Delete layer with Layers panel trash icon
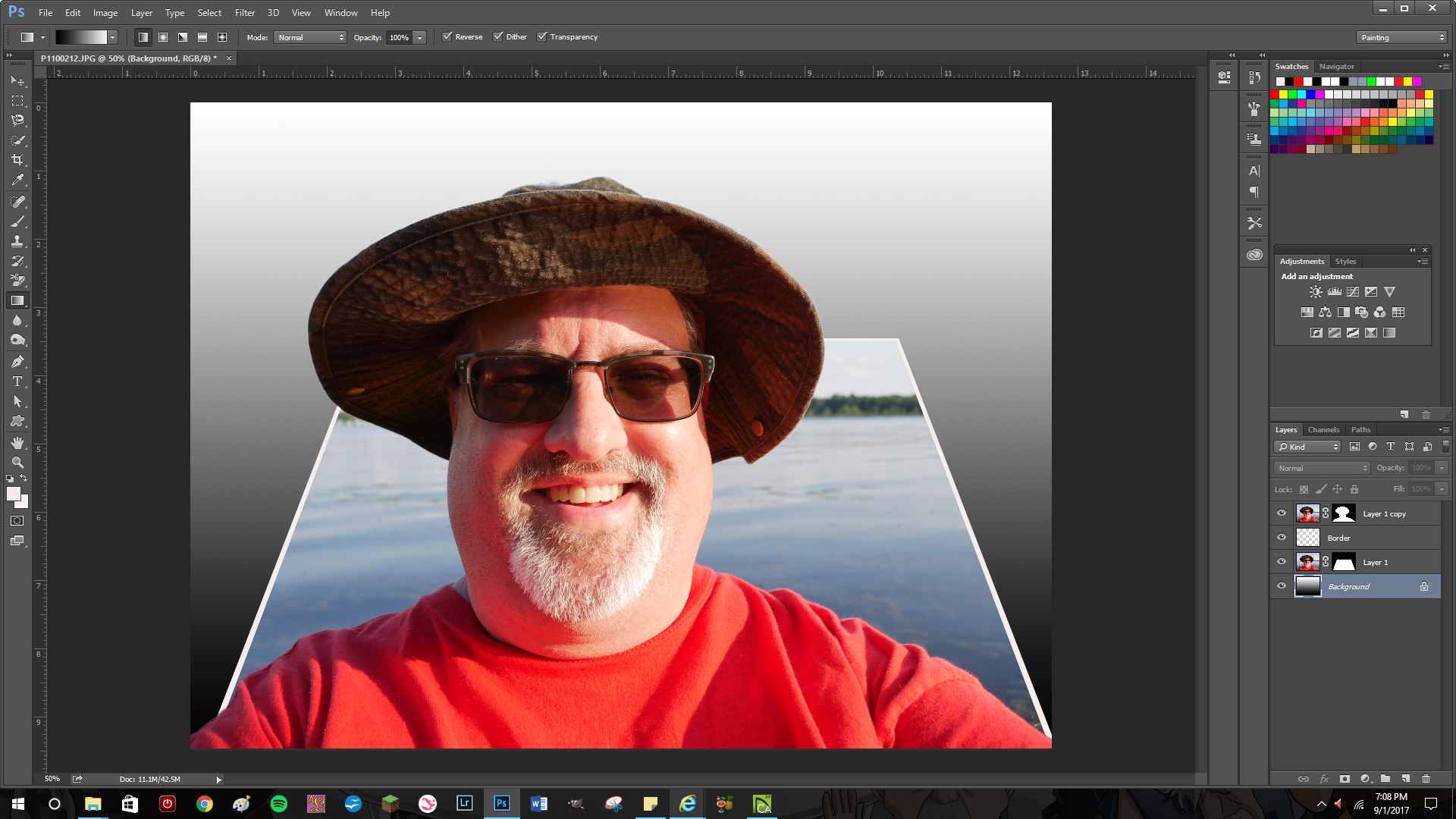This screenshot has height=819, width=1456. click(1426, 779)
